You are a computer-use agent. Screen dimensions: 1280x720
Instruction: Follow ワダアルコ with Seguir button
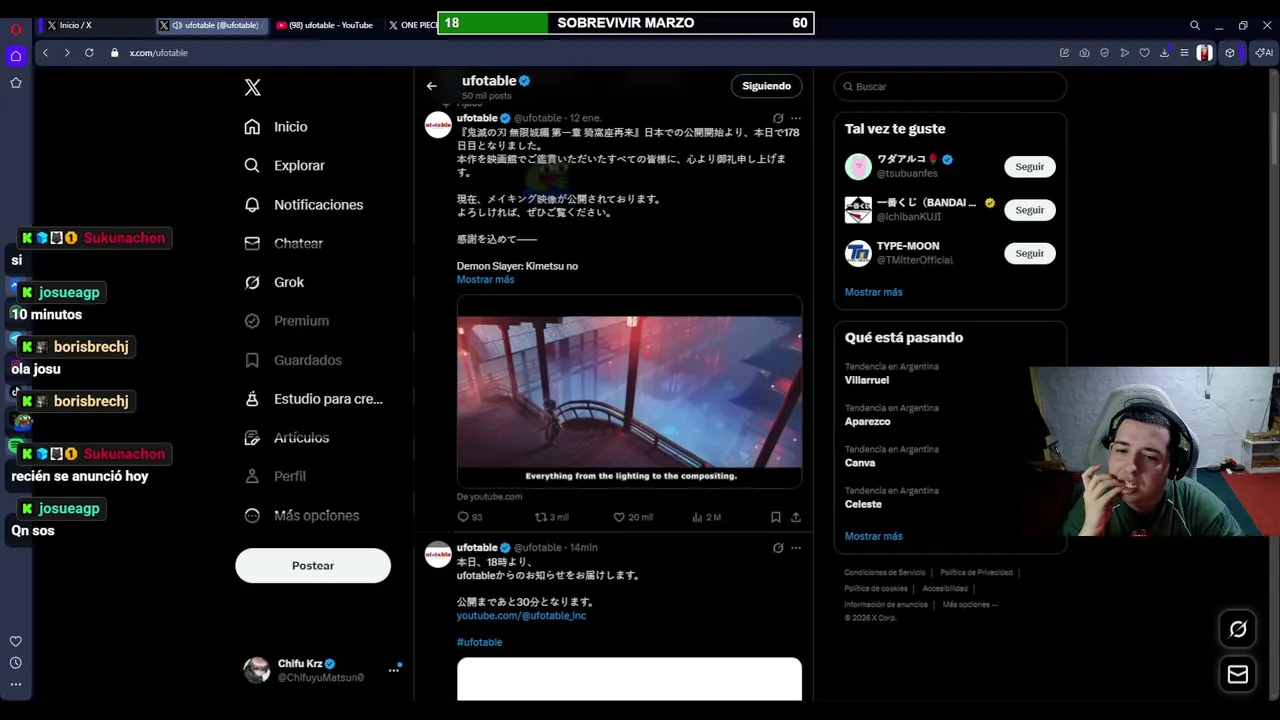tap(1030, 167)
